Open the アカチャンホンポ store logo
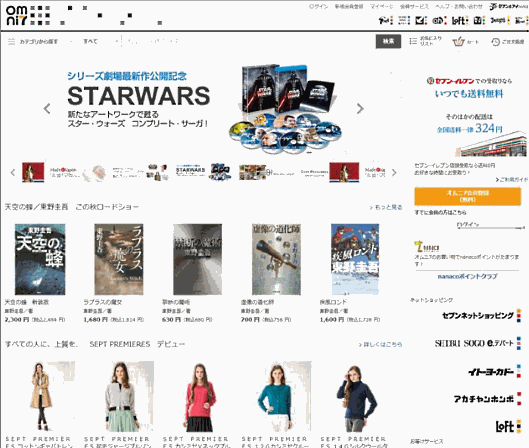 pos(487,399)
